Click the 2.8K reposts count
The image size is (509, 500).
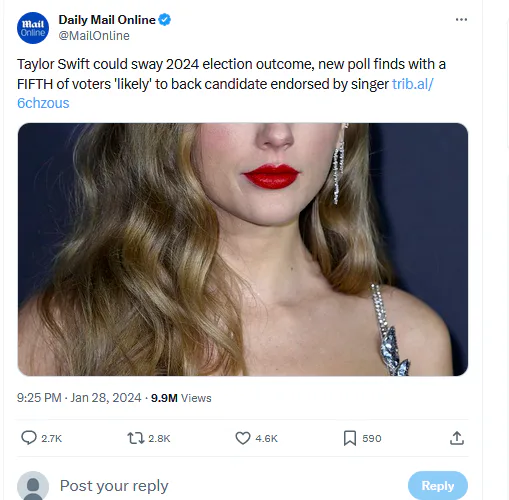[159, 438]
